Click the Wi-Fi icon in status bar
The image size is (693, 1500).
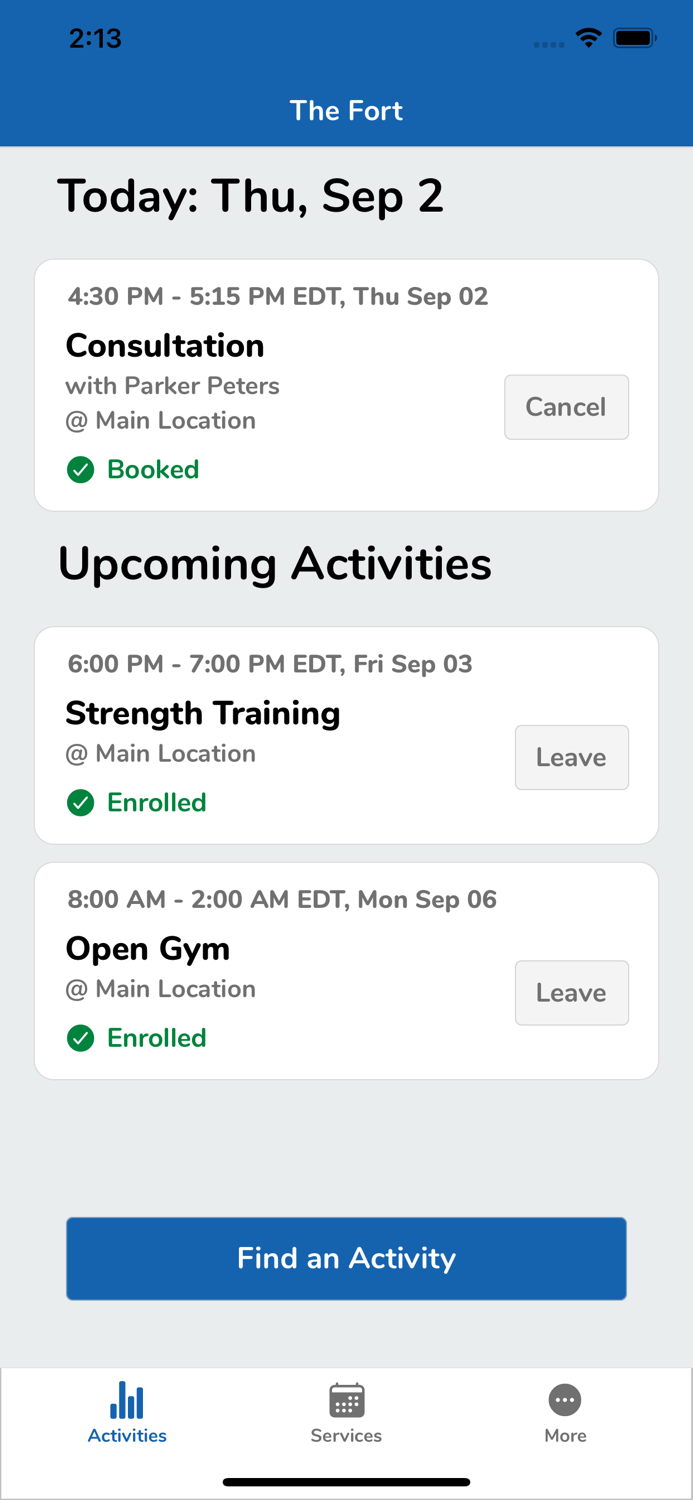(x=588, y=38)
